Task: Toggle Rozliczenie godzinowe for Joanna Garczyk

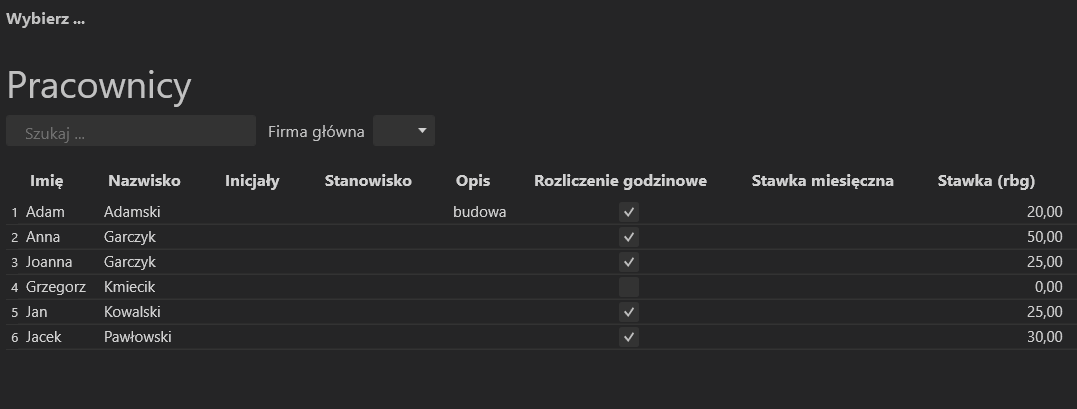Action: click(x=628, y=262)
